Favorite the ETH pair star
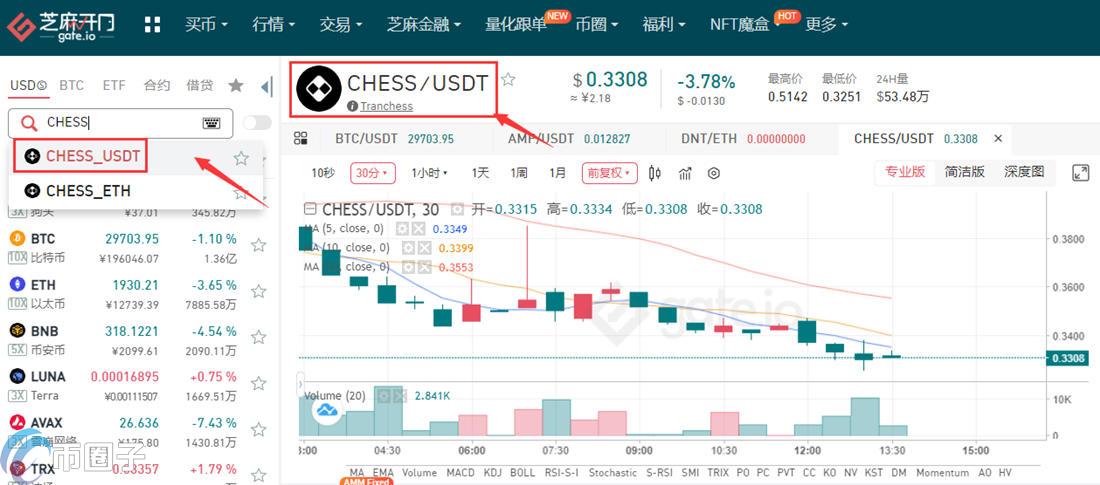The height and width of the screenshot is (485, 1100). tap(258, 291)
